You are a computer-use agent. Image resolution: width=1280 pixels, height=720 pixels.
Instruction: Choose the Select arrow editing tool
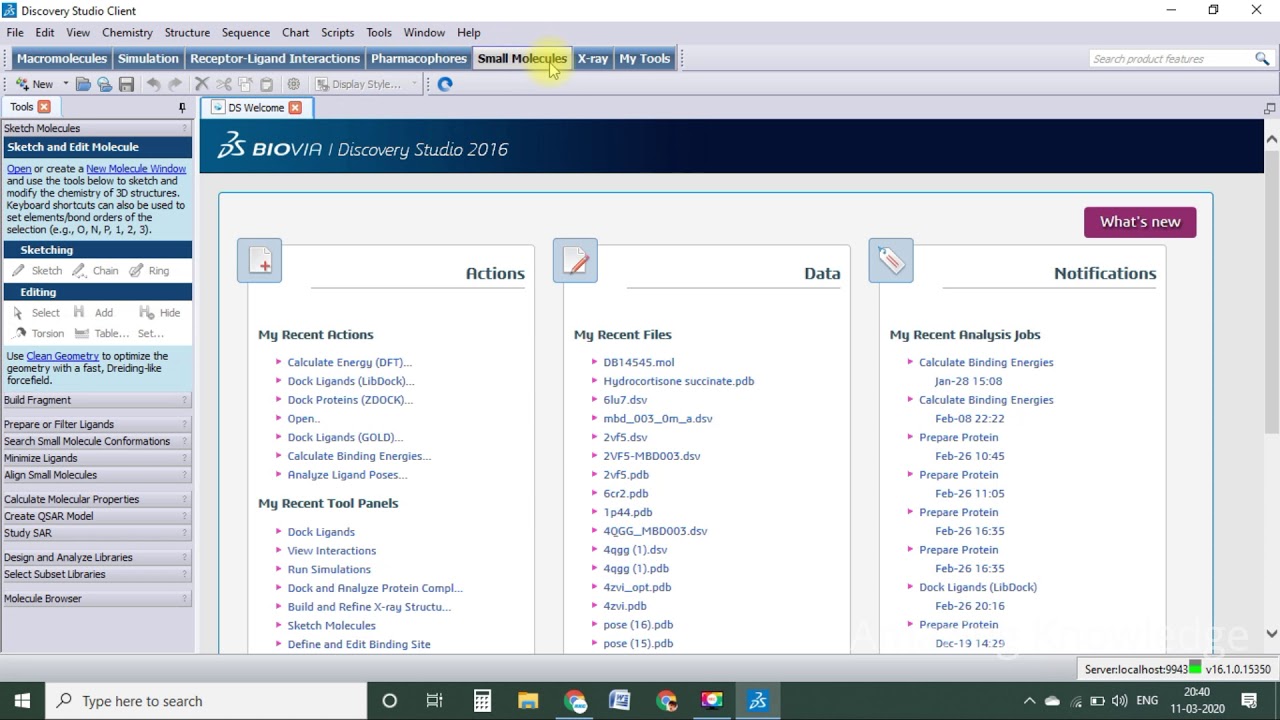click(37, 313)
